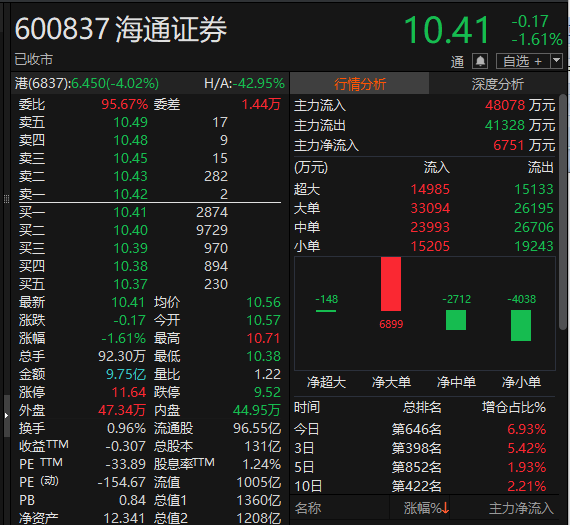Click the 主力净流入 column header
570x525 pixels.
point(521,508)
